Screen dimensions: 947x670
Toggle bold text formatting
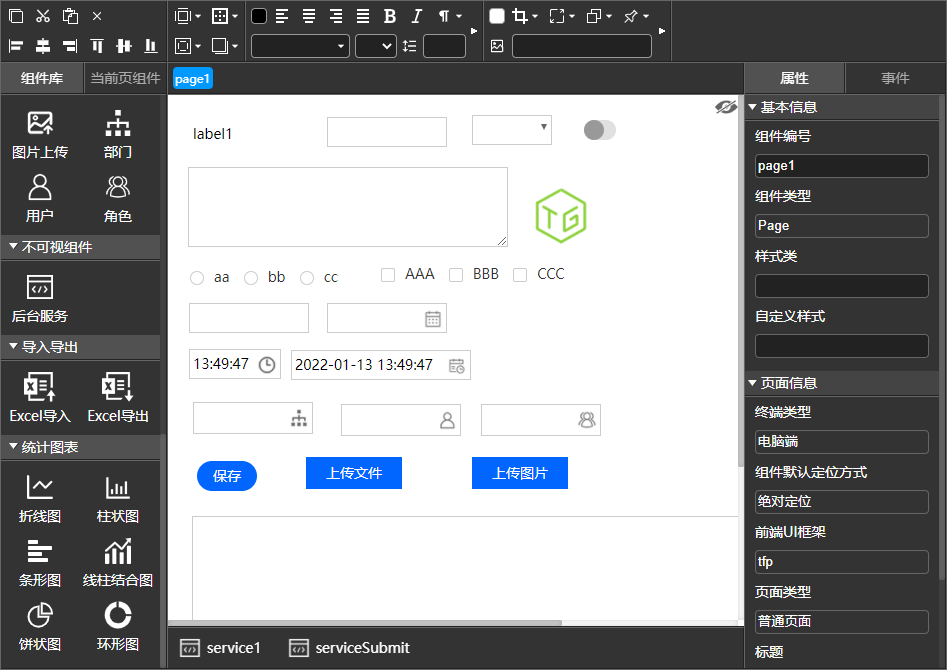pos(390,16)
